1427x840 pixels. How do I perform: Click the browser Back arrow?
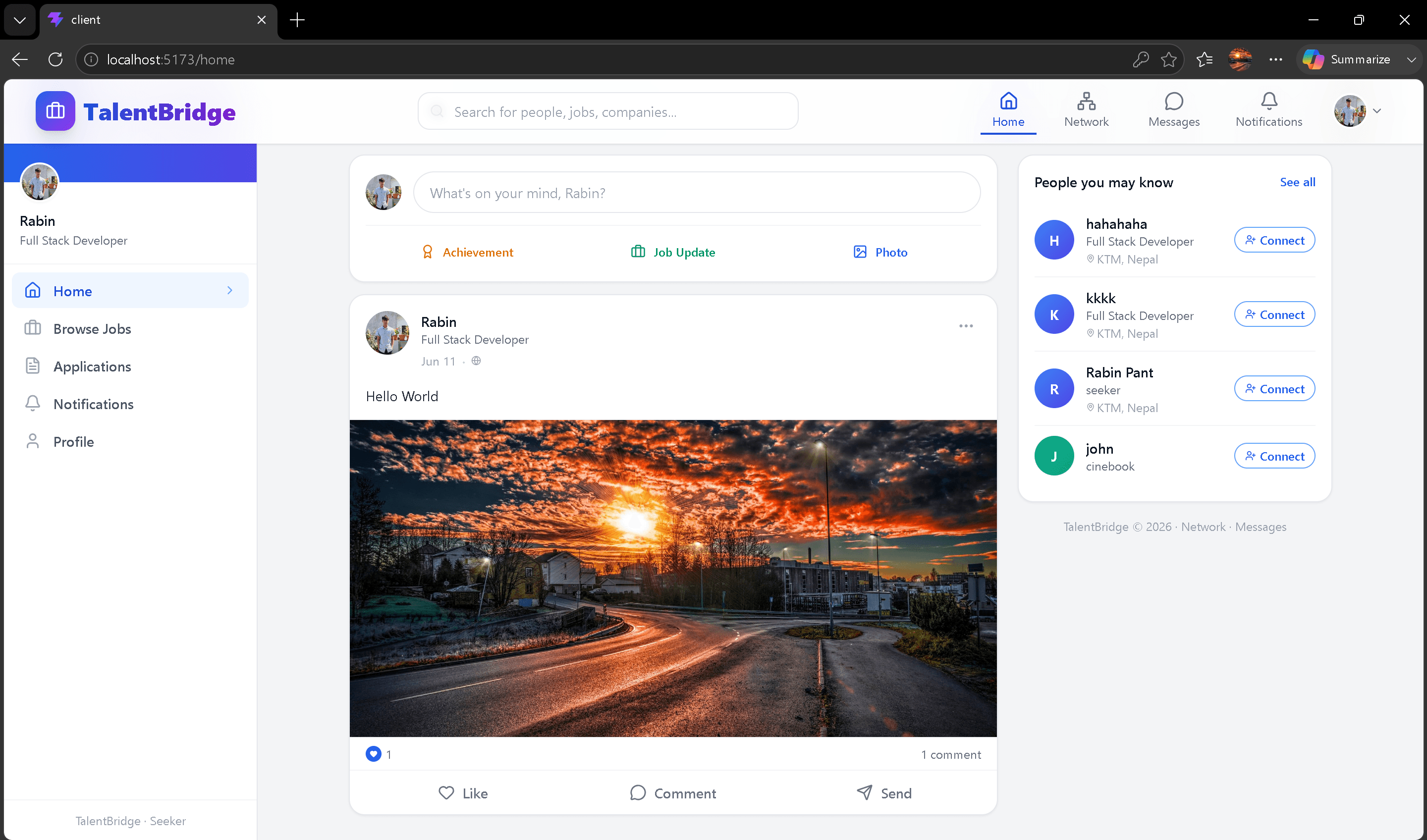(x=20, y=59)
